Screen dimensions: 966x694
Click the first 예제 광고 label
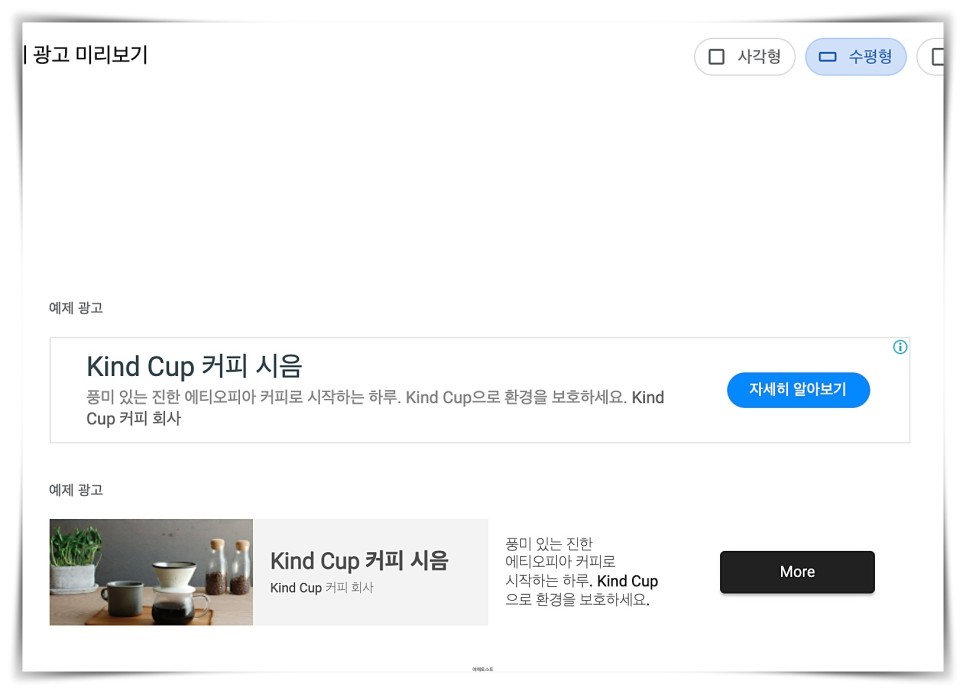(x=76, y=308)
